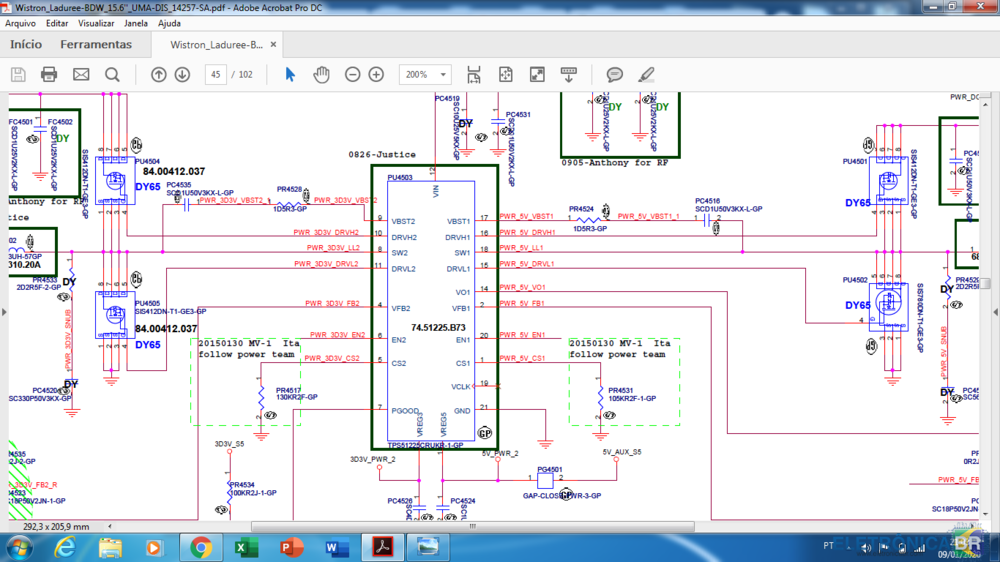This screenshot has width=1000, height=562.
Task: Open Google Chrome from the taskbar
Action: click(201, 547)
